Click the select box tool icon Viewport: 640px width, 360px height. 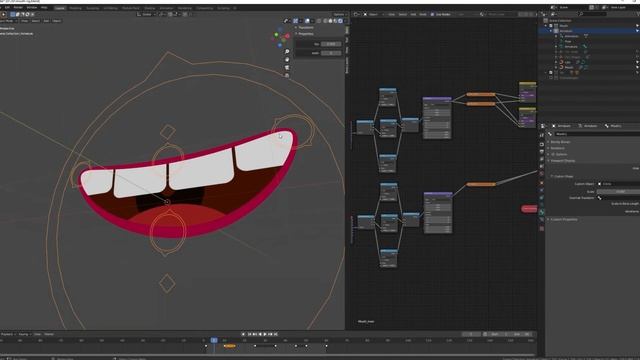pyautogui.click(x=13, y=14)
